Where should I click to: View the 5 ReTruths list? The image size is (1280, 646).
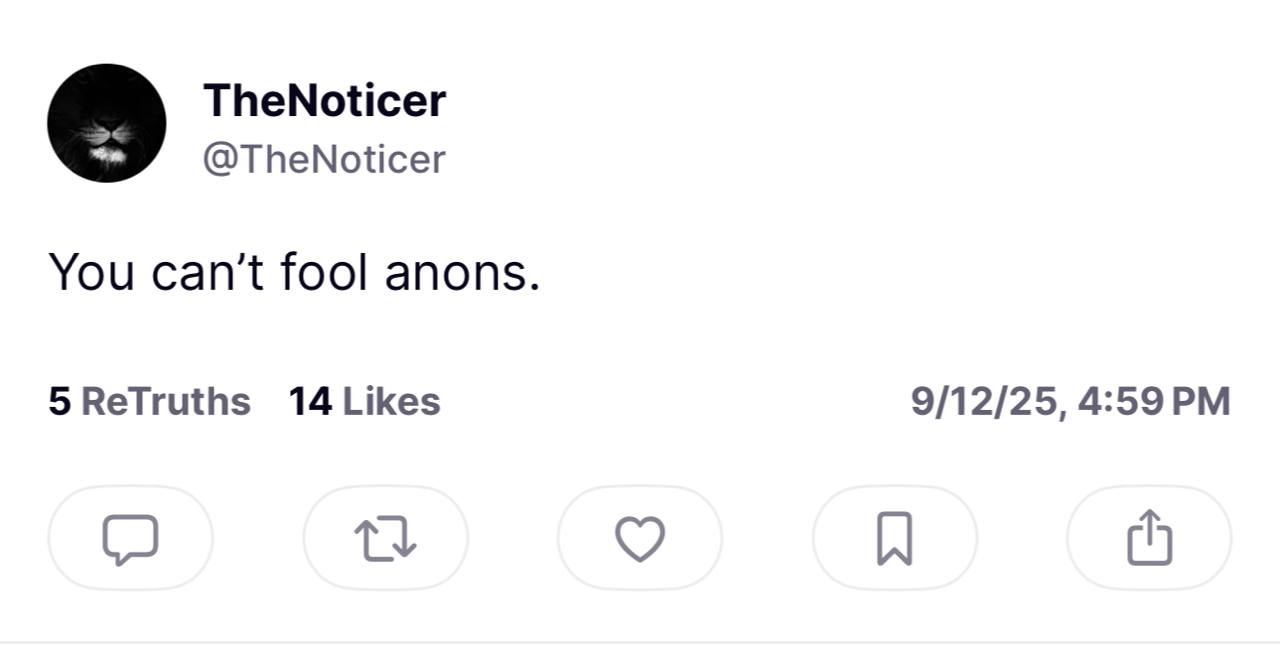tap(150, 401)
